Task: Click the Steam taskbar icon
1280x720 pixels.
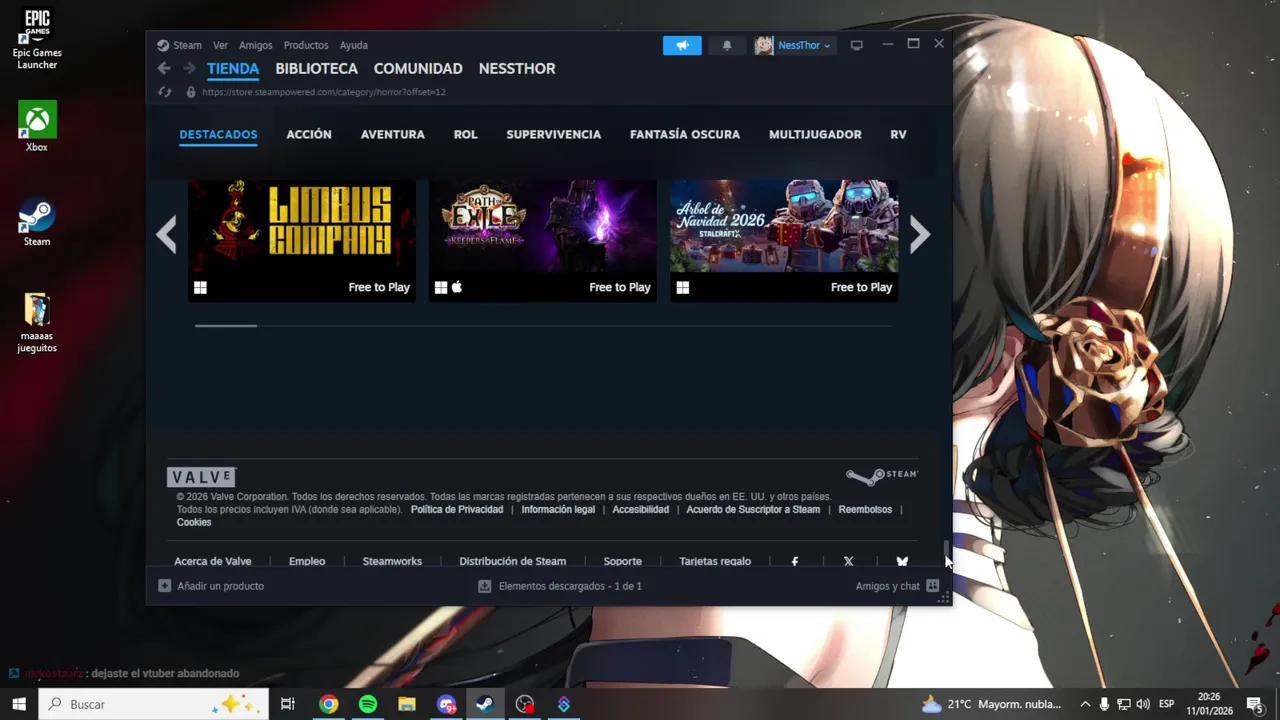Action: 485,704
